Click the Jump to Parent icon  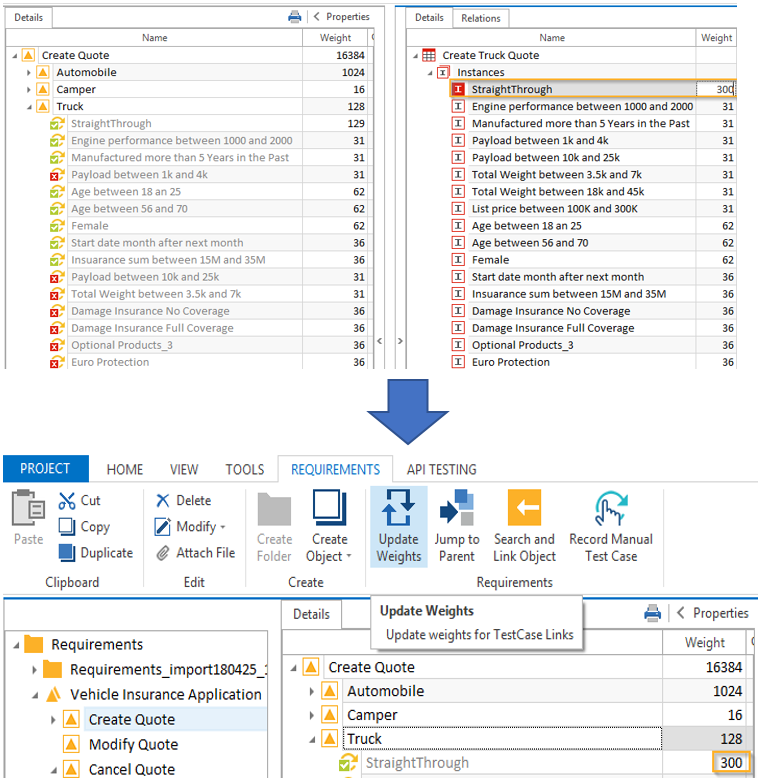(x=457, y=509)
